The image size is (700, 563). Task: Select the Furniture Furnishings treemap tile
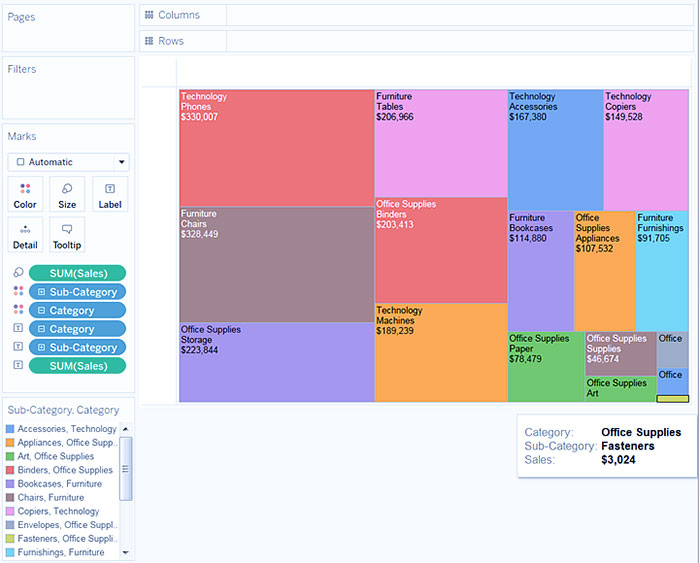coord(662,271)
